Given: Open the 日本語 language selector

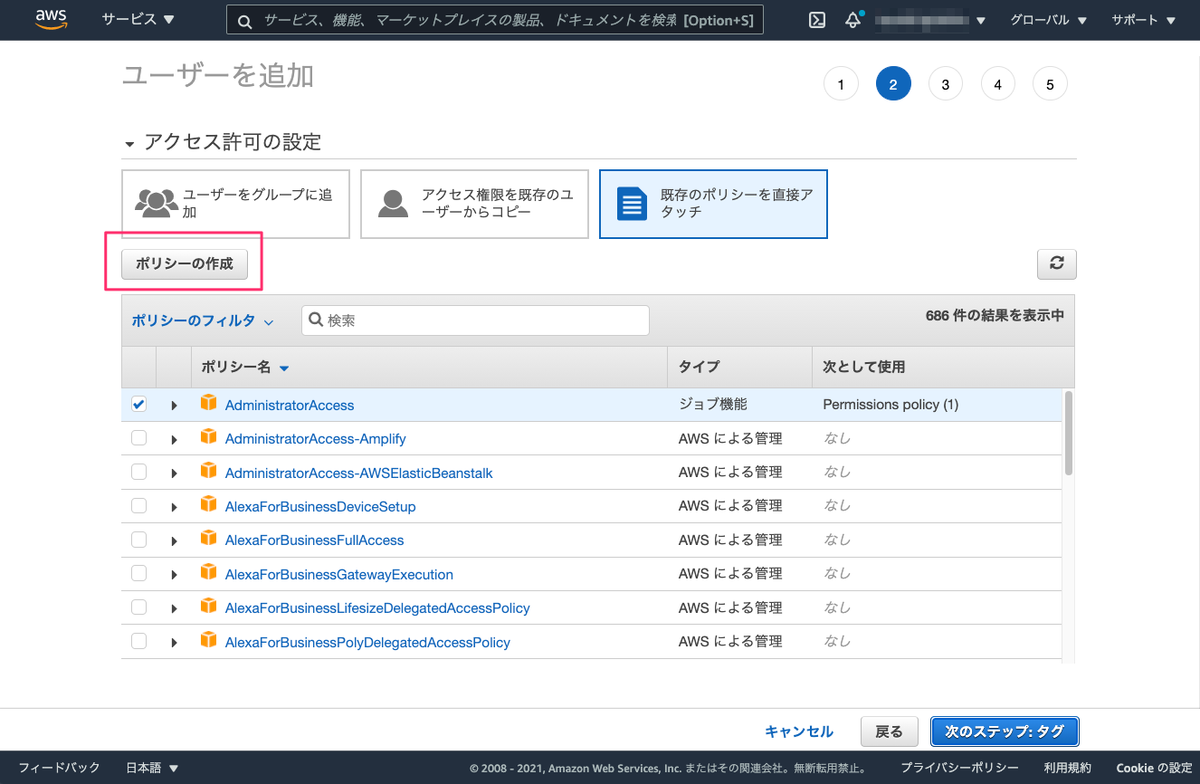Looking at the screenshot, I should pyautogui.click(x=152, y=767).
